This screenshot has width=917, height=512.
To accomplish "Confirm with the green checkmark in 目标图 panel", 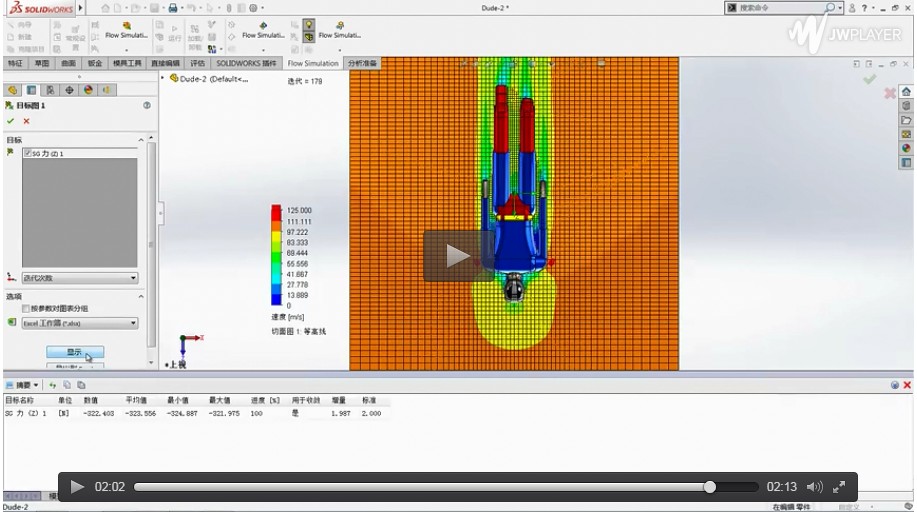I will (x=10, y=121).
